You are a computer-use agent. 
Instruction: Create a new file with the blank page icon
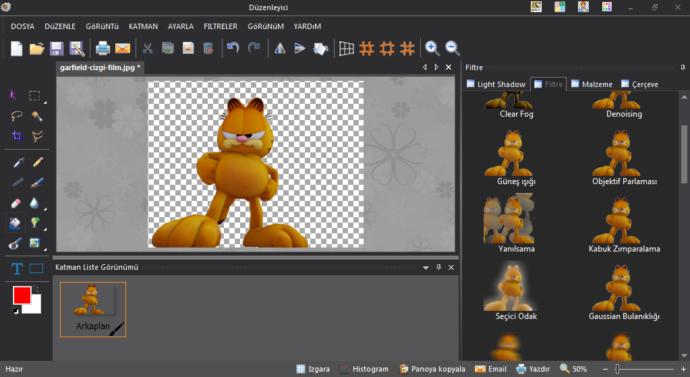coord(16,48)
